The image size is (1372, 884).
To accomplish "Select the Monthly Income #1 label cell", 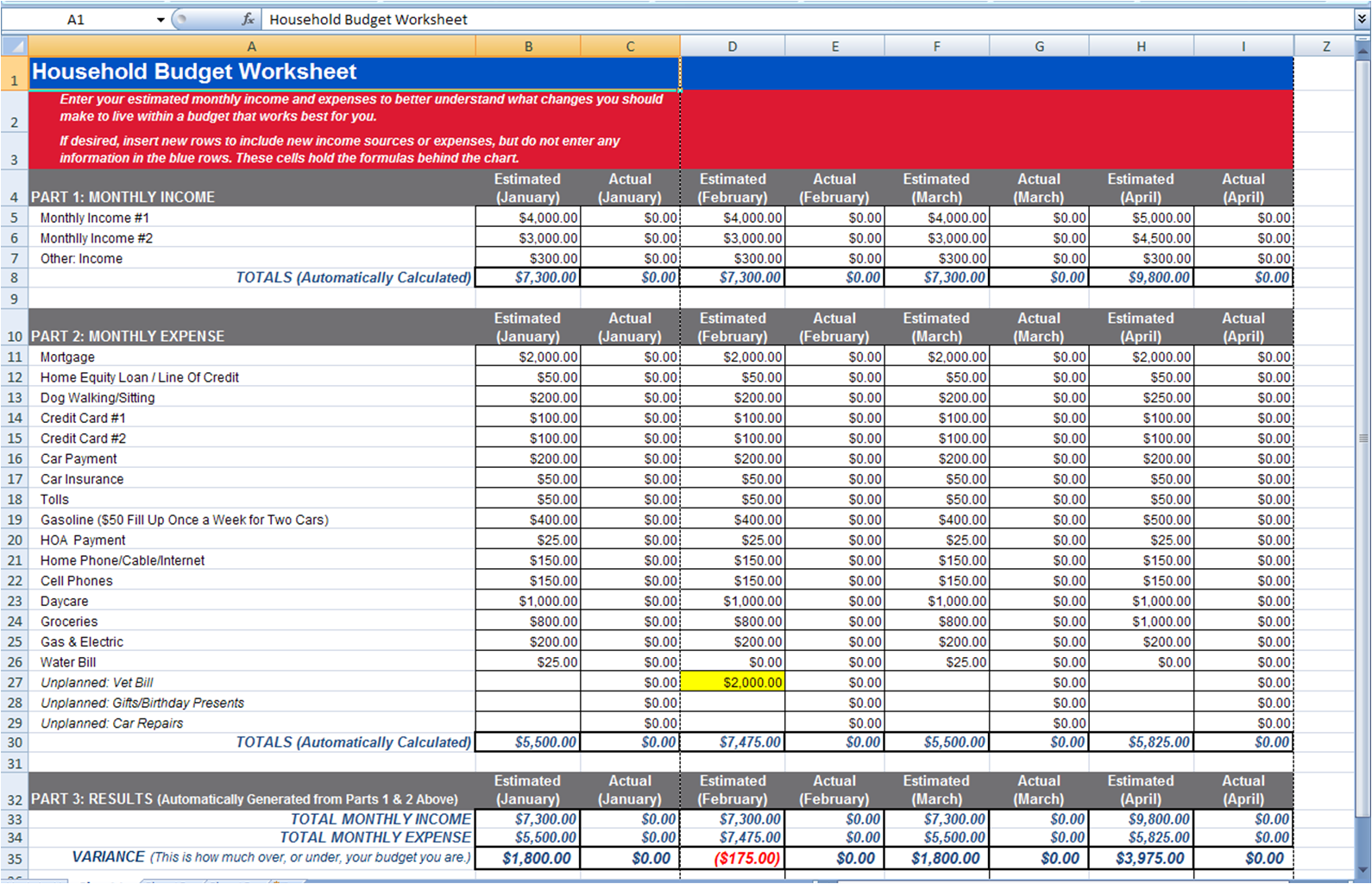I will click(251, 218).
